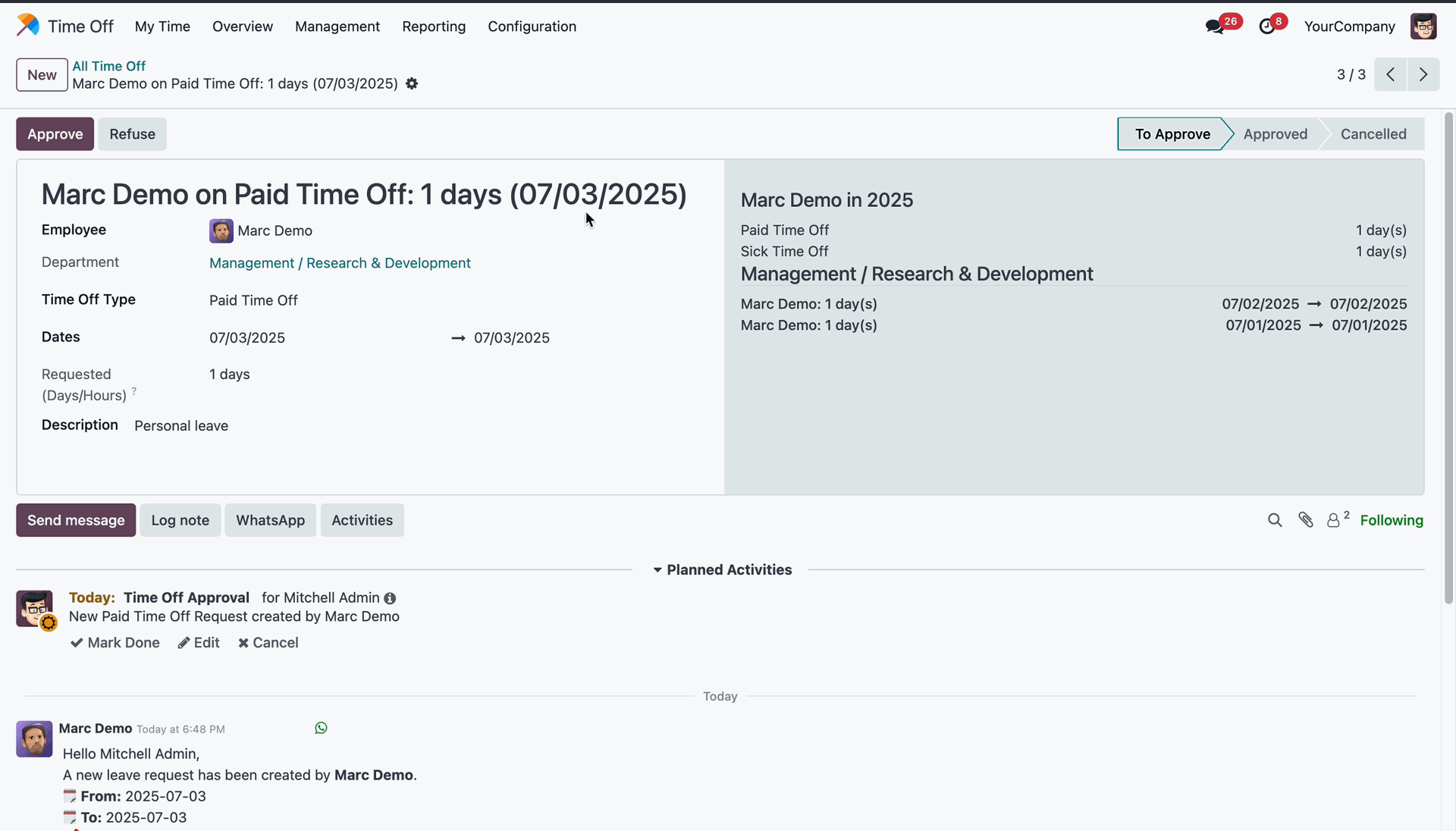Open the user avatar menu

[1423, 27]
